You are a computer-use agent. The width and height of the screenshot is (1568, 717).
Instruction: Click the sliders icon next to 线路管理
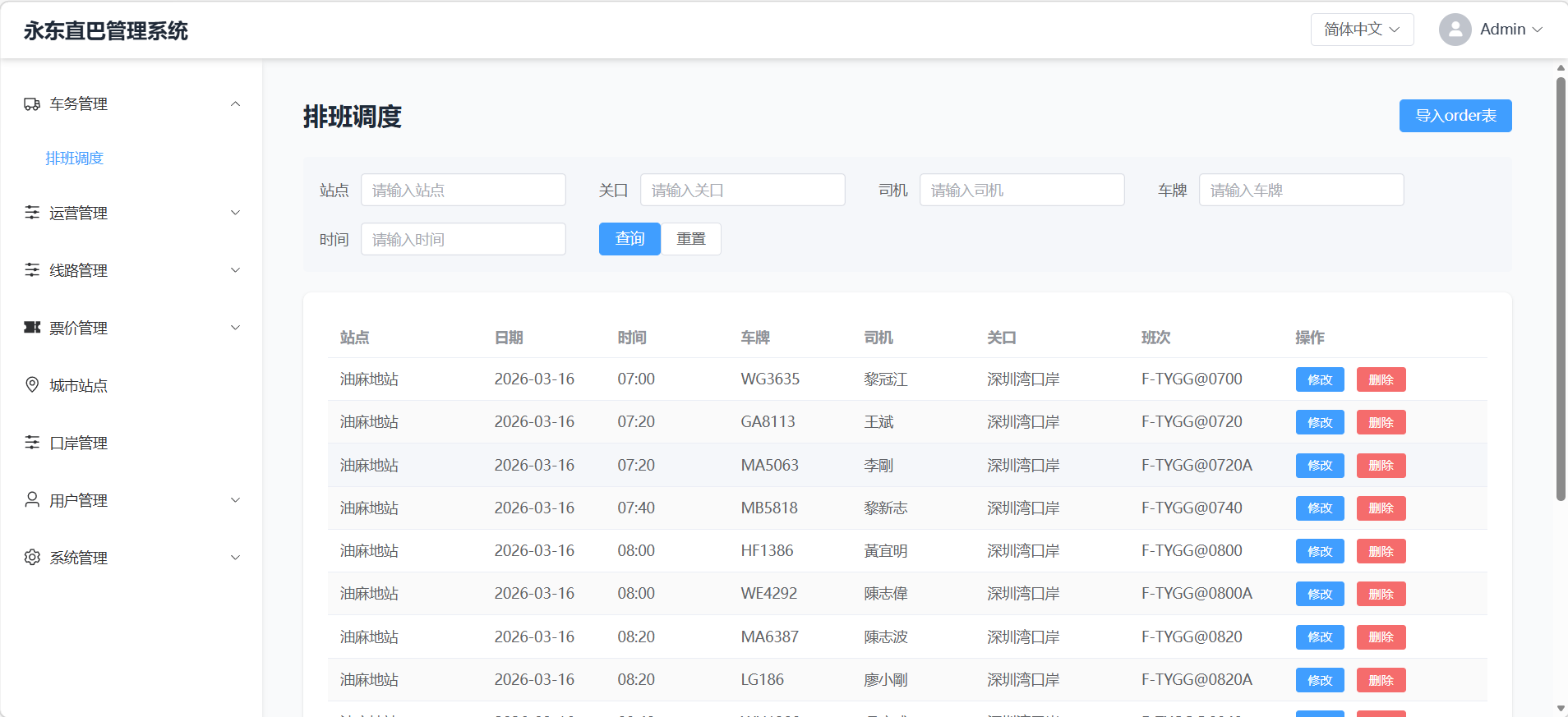32,270
